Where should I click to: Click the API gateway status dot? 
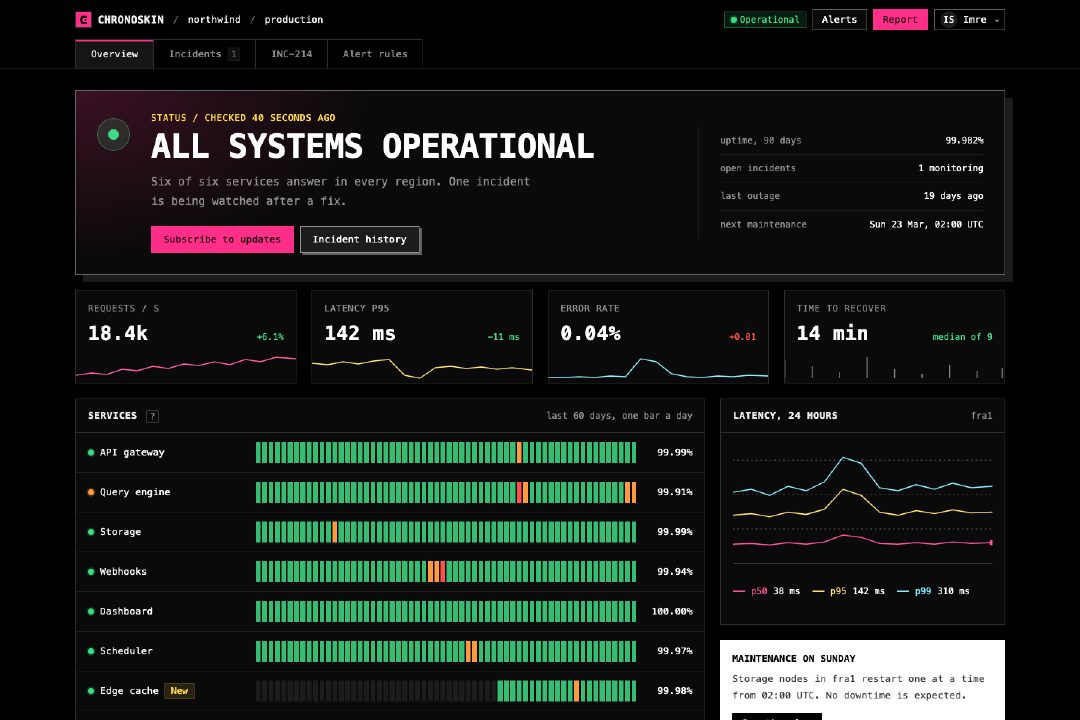pyautogui.click(x=91, y=453)
